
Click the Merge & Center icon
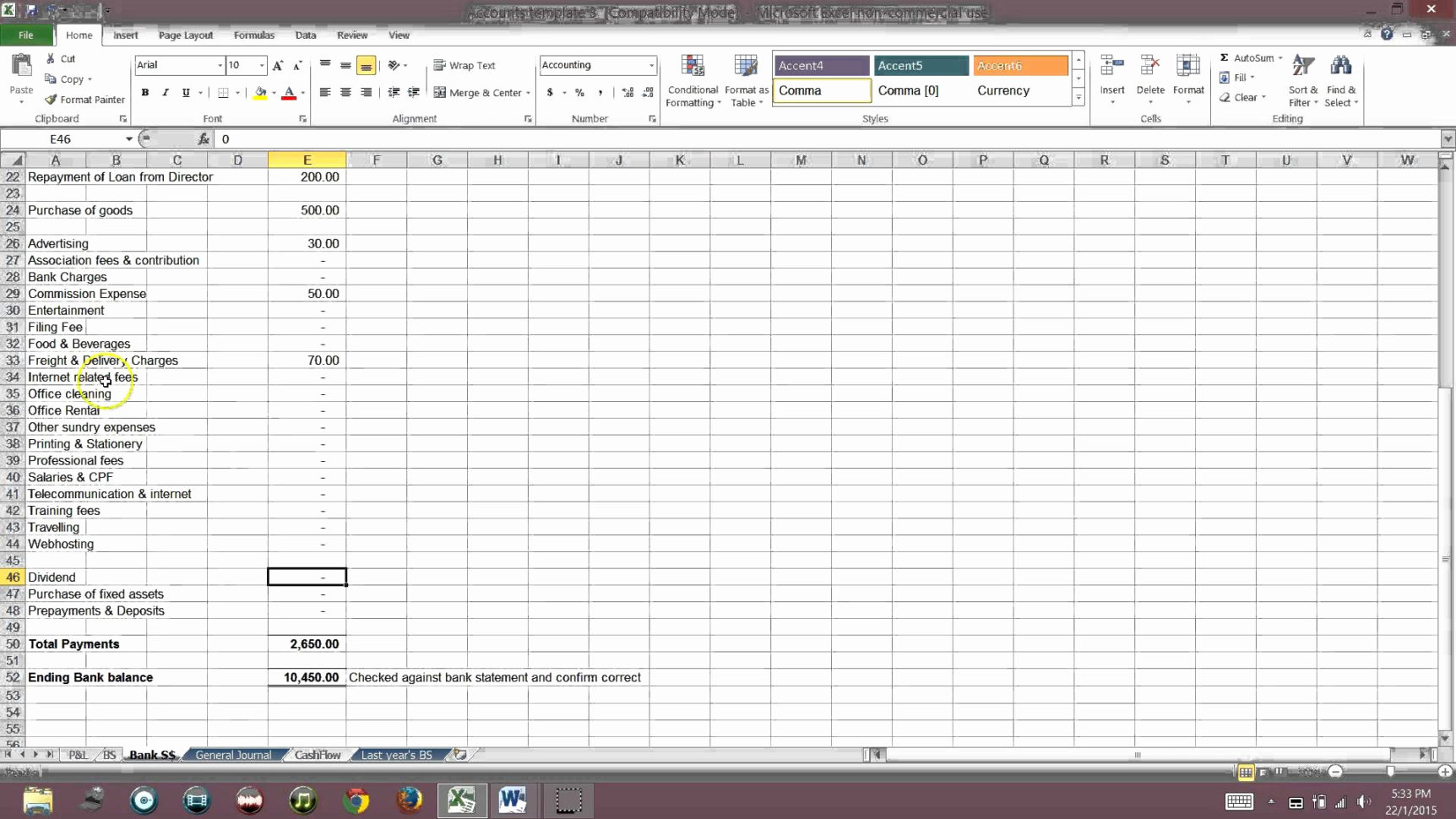click(x=440, y=93)
